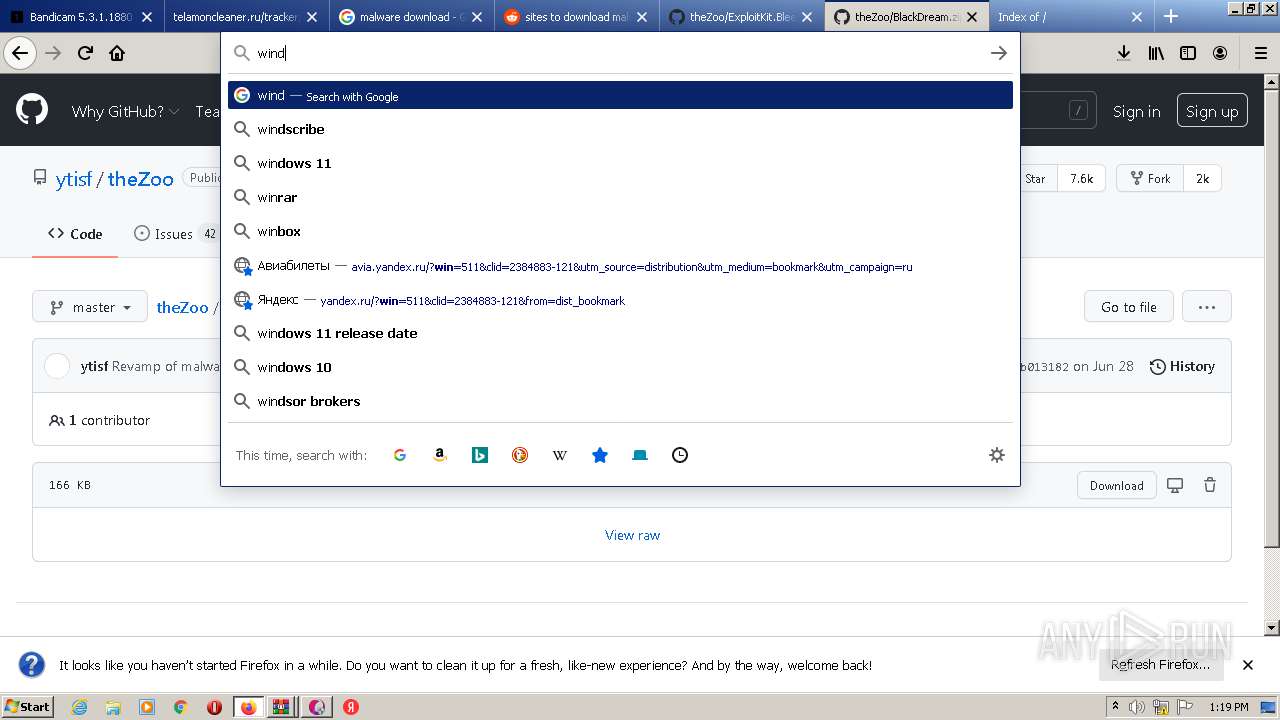The width and height of the screenshot is (1280, 720).
Task: Reload the current page
Action: pos(85,53)
